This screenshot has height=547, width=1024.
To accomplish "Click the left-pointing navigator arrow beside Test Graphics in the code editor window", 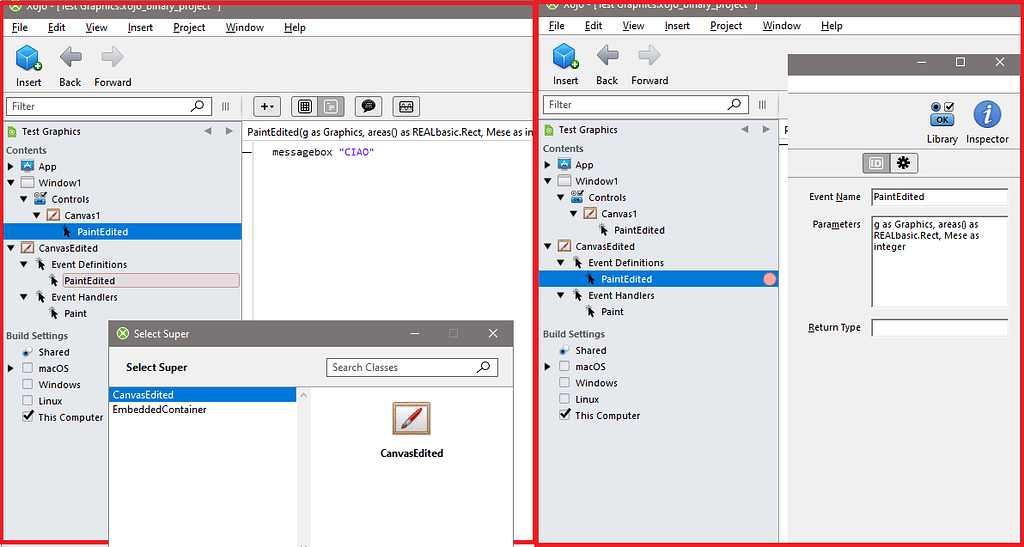I will [x=208, y=131].
